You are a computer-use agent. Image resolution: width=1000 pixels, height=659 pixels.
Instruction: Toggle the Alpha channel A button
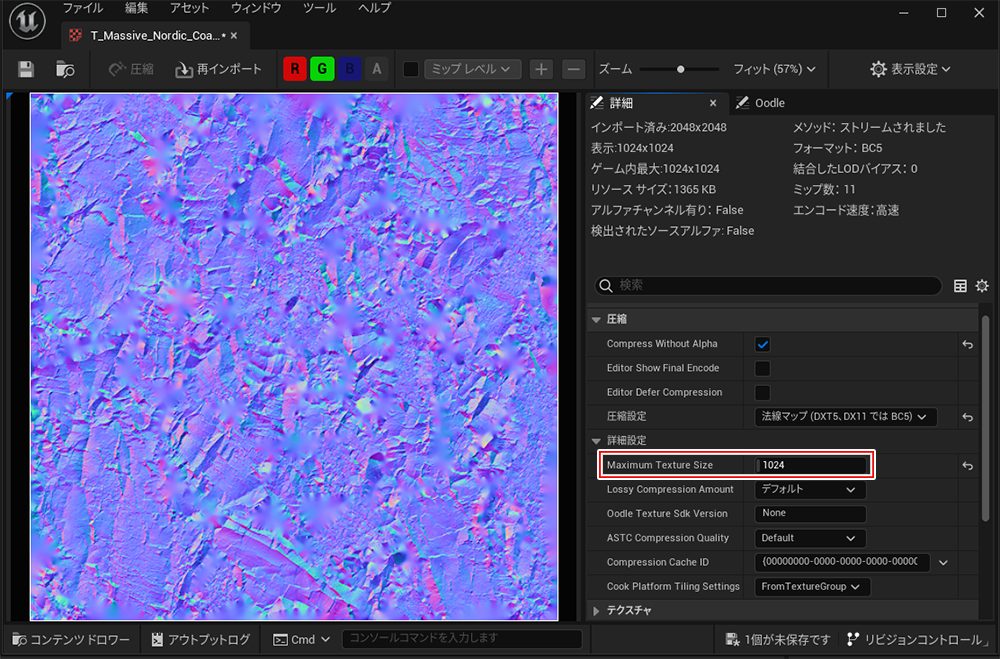pos(376,69)
